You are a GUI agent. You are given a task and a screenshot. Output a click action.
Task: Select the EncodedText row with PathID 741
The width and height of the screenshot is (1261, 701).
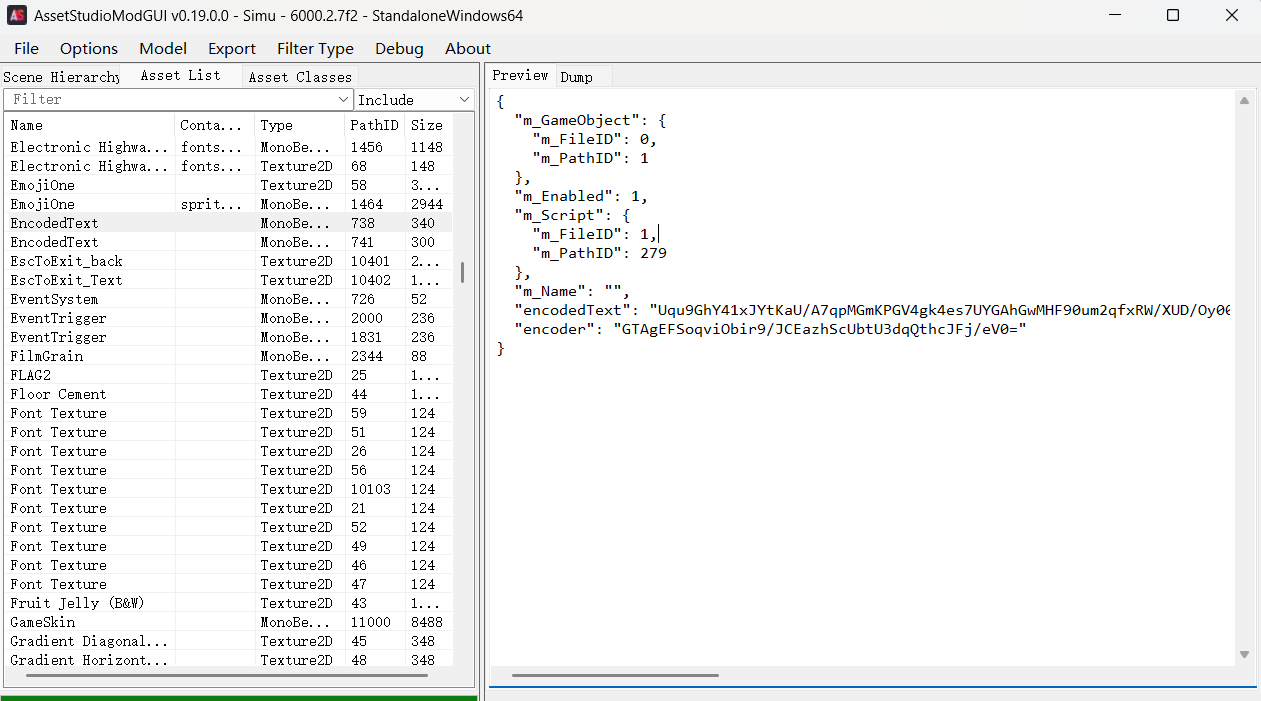point(229,242)
